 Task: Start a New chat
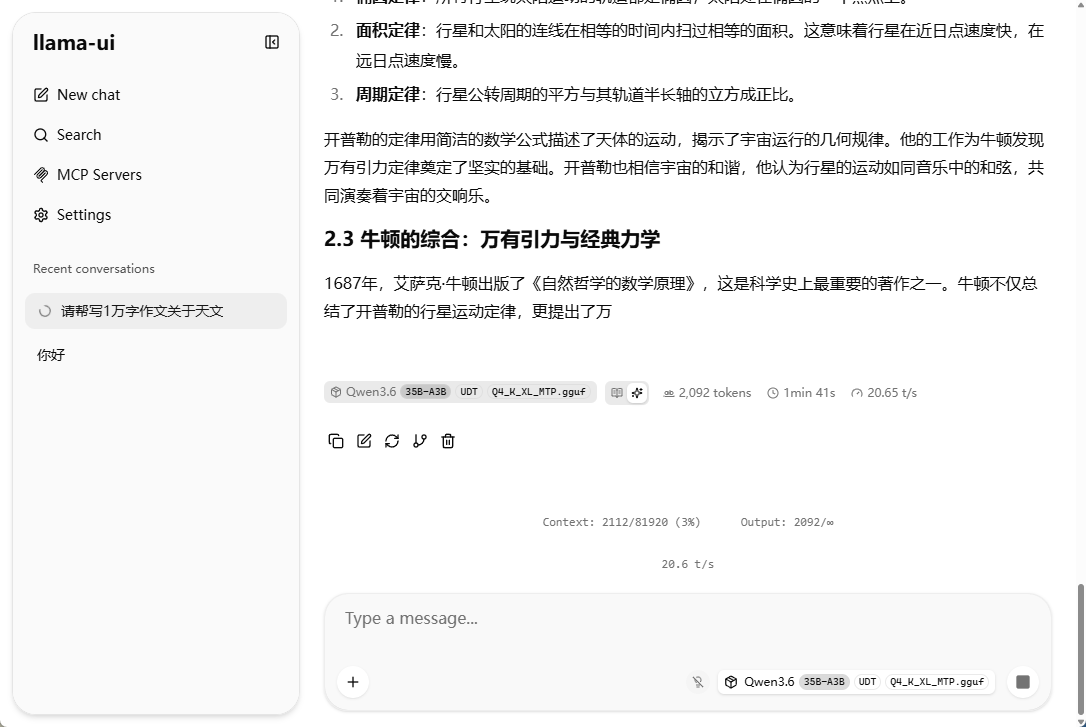[x=77, y=95]
